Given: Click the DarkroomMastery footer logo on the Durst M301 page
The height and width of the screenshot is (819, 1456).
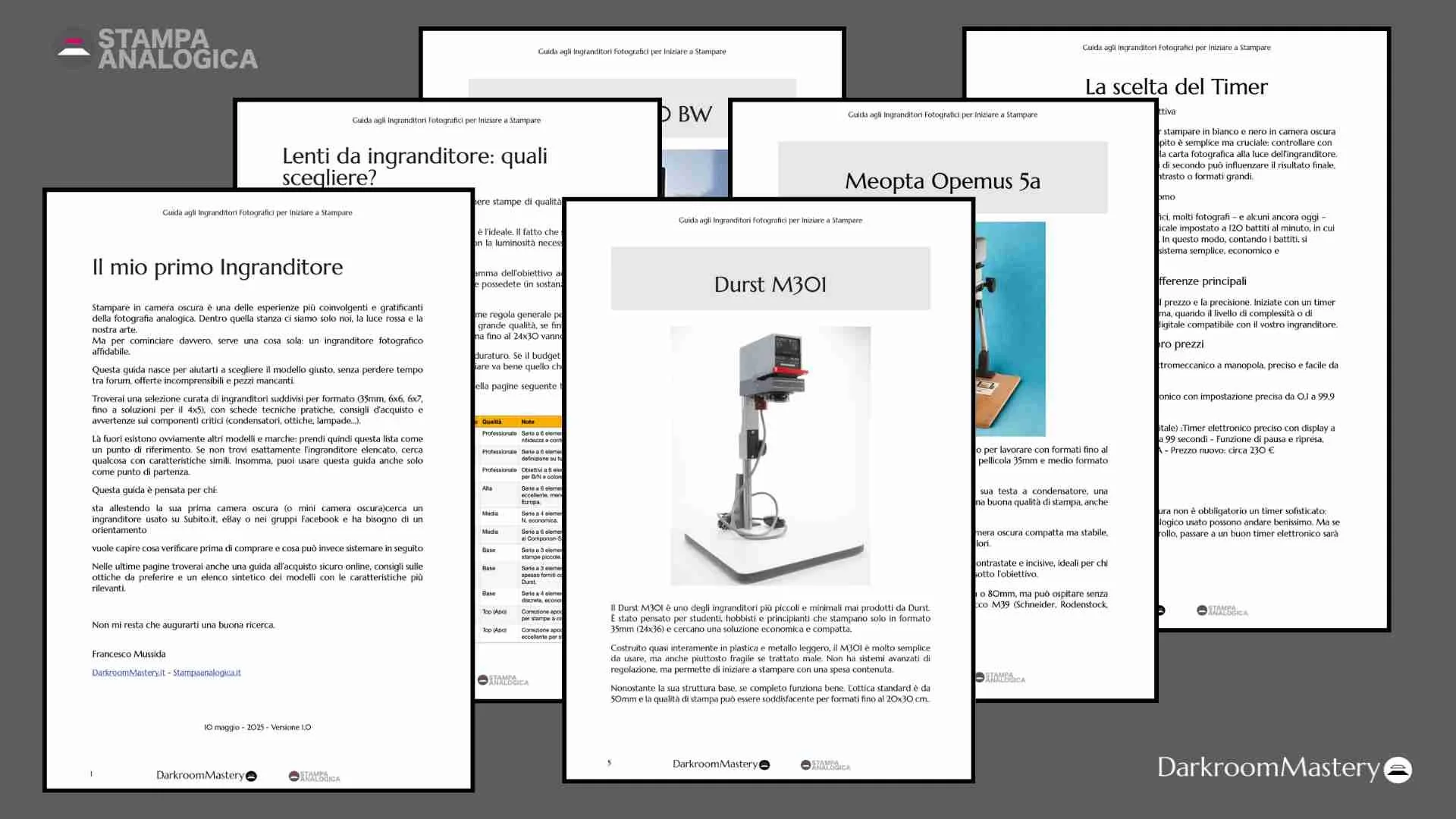Looking at the screenshot, I should pyautogui.click(x=721, y=764).
